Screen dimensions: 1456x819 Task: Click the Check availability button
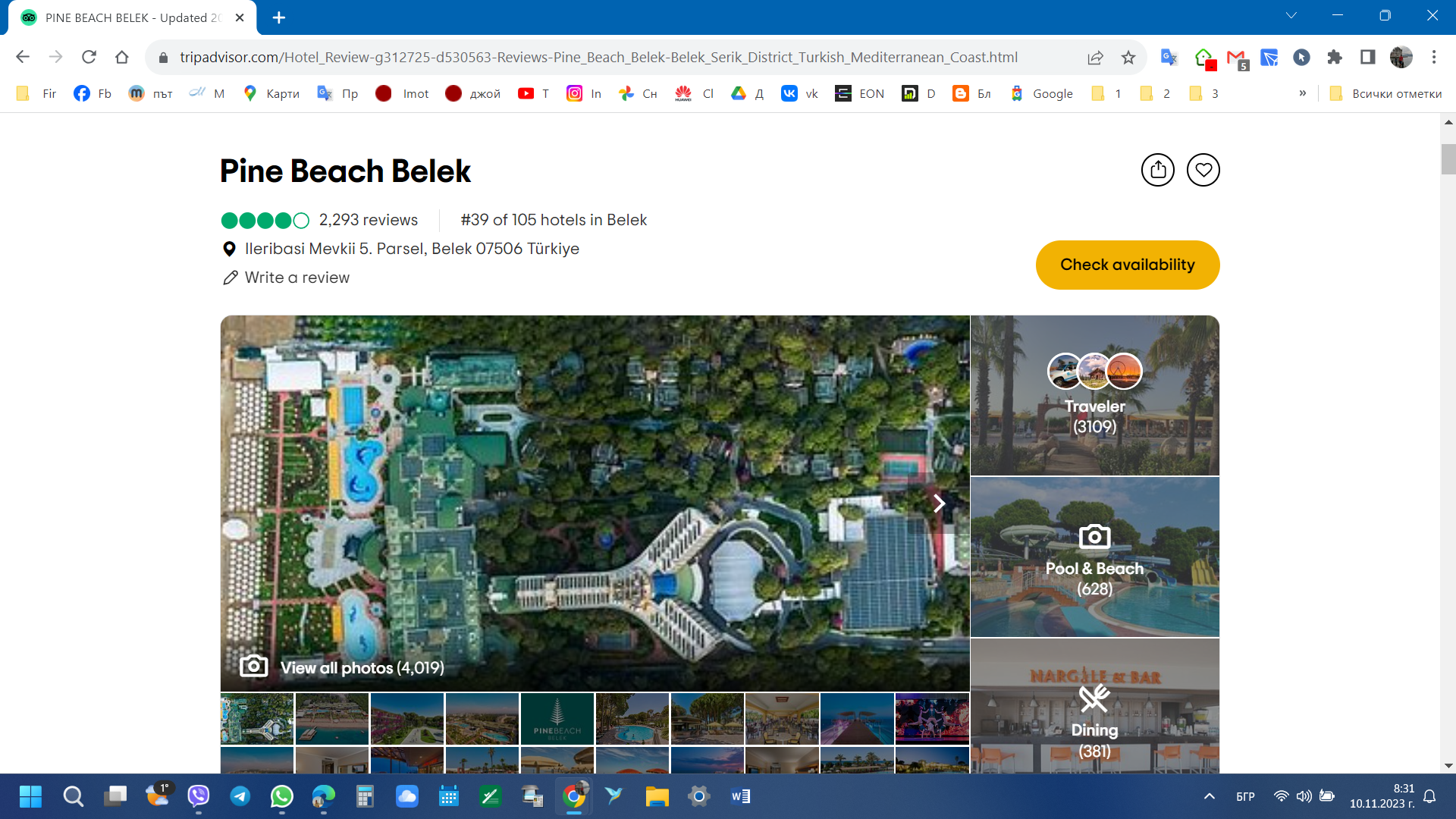click(1127, 265)
